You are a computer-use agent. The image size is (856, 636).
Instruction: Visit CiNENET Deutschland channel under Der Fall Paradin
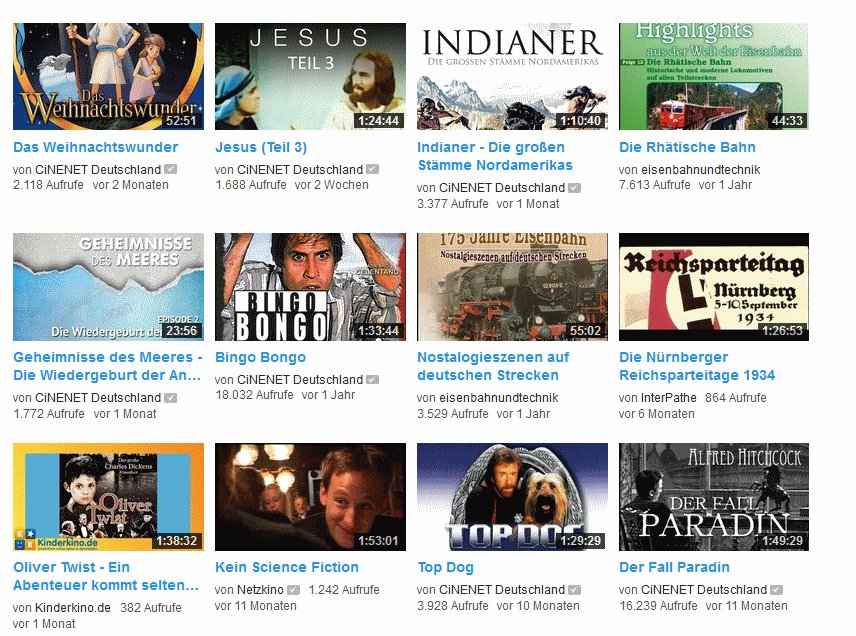pyautogui.click(x=704, y=590)
